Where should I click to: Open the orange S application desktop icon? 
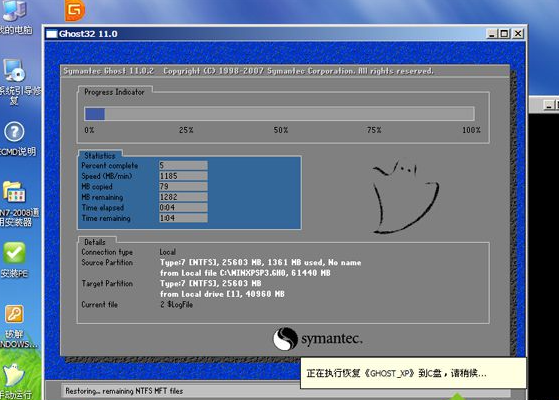point(75,10)
